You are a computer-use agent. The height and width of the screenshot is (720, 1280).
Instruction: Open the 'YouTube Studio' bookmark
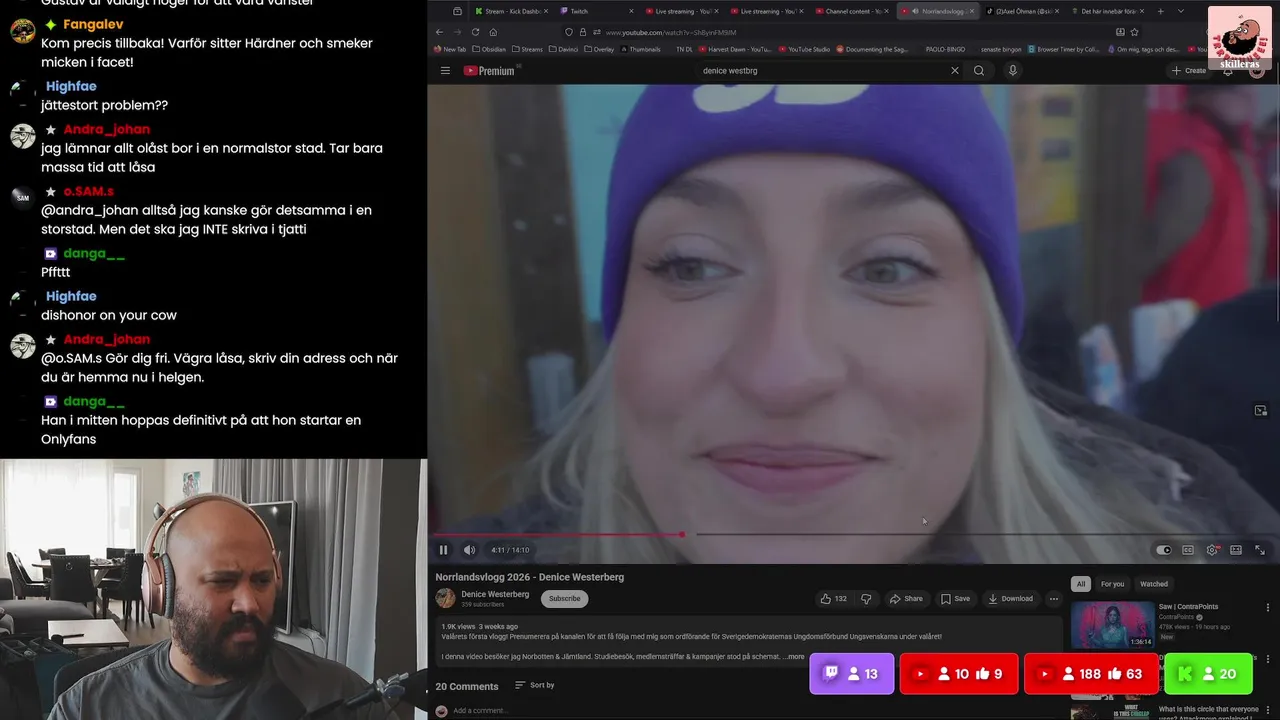point(804,49)
